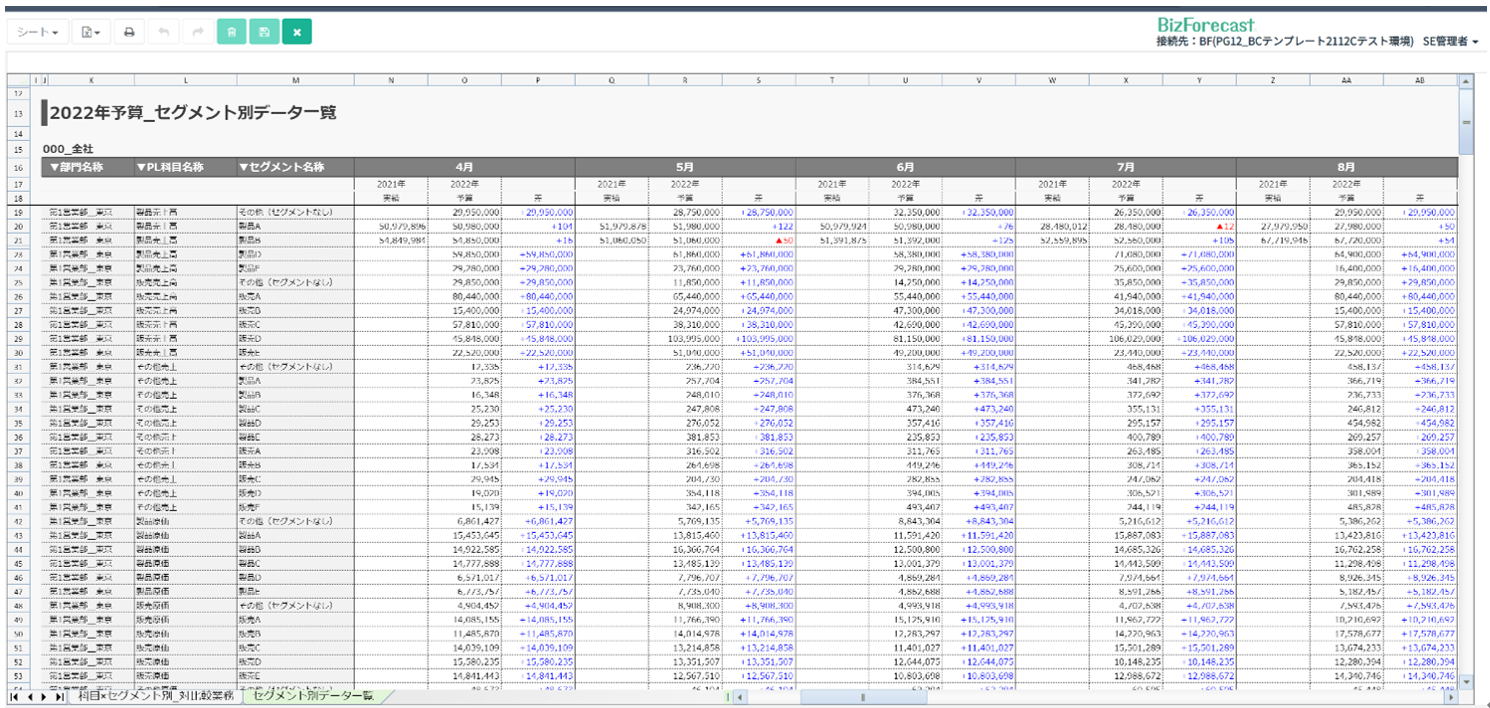Click the 4月 month header
1490x708 pixels.
(x=464, y=167)
